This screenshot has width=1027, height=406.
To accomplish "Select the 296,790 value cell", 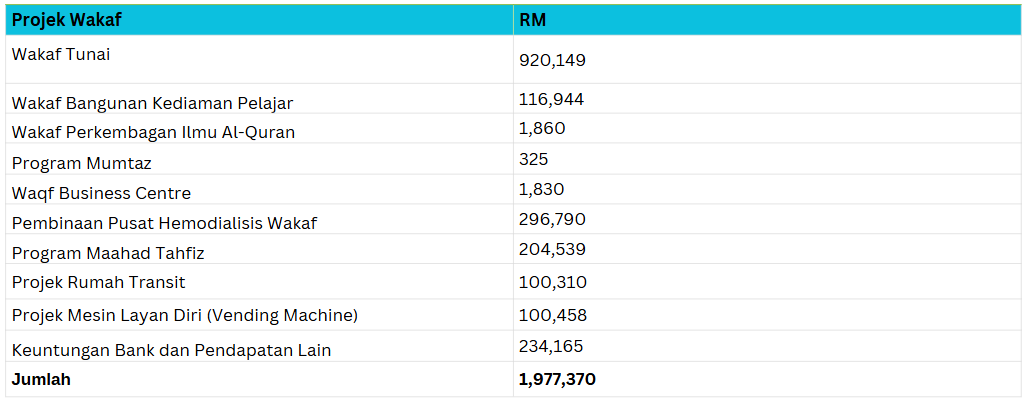I will pos(552,219).
